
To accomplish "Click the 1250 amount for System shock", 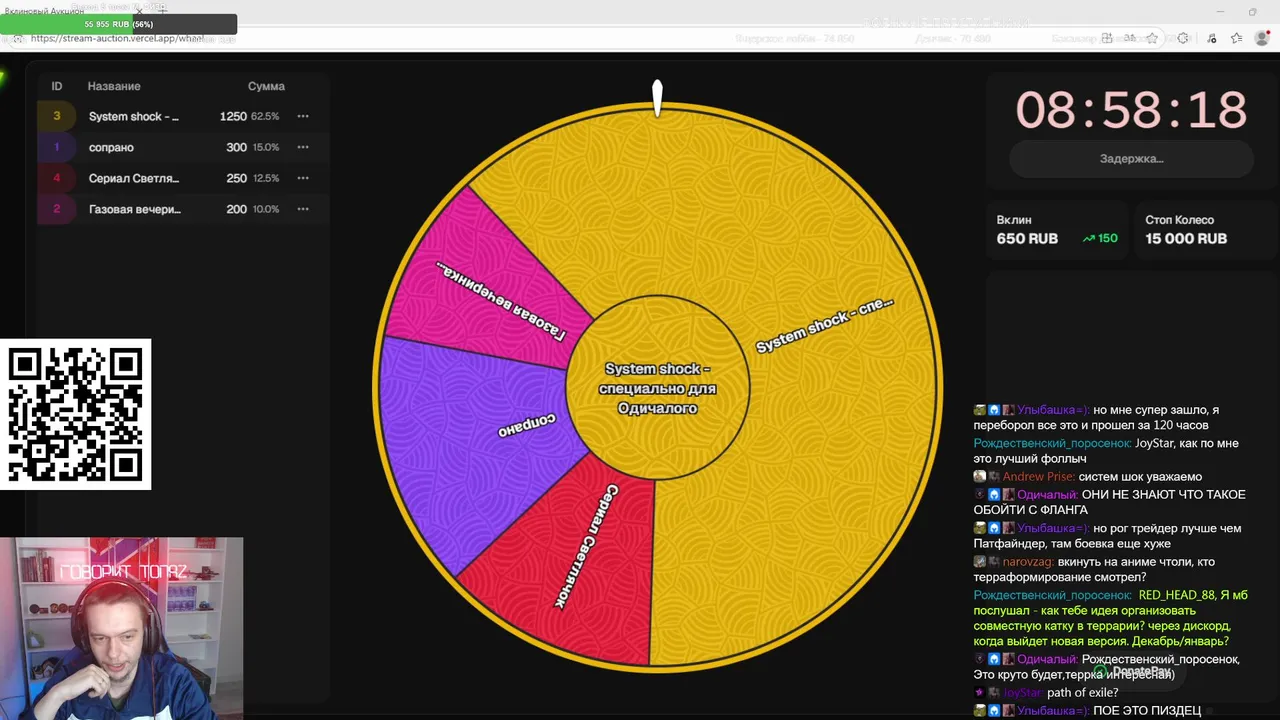I will [233, 116].
